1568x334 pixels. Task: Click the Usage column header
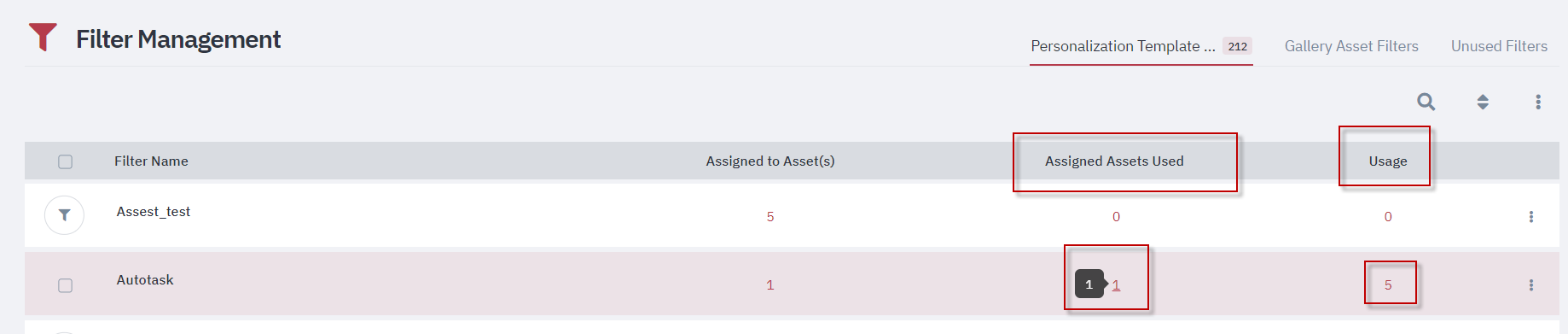(1388, 161)
